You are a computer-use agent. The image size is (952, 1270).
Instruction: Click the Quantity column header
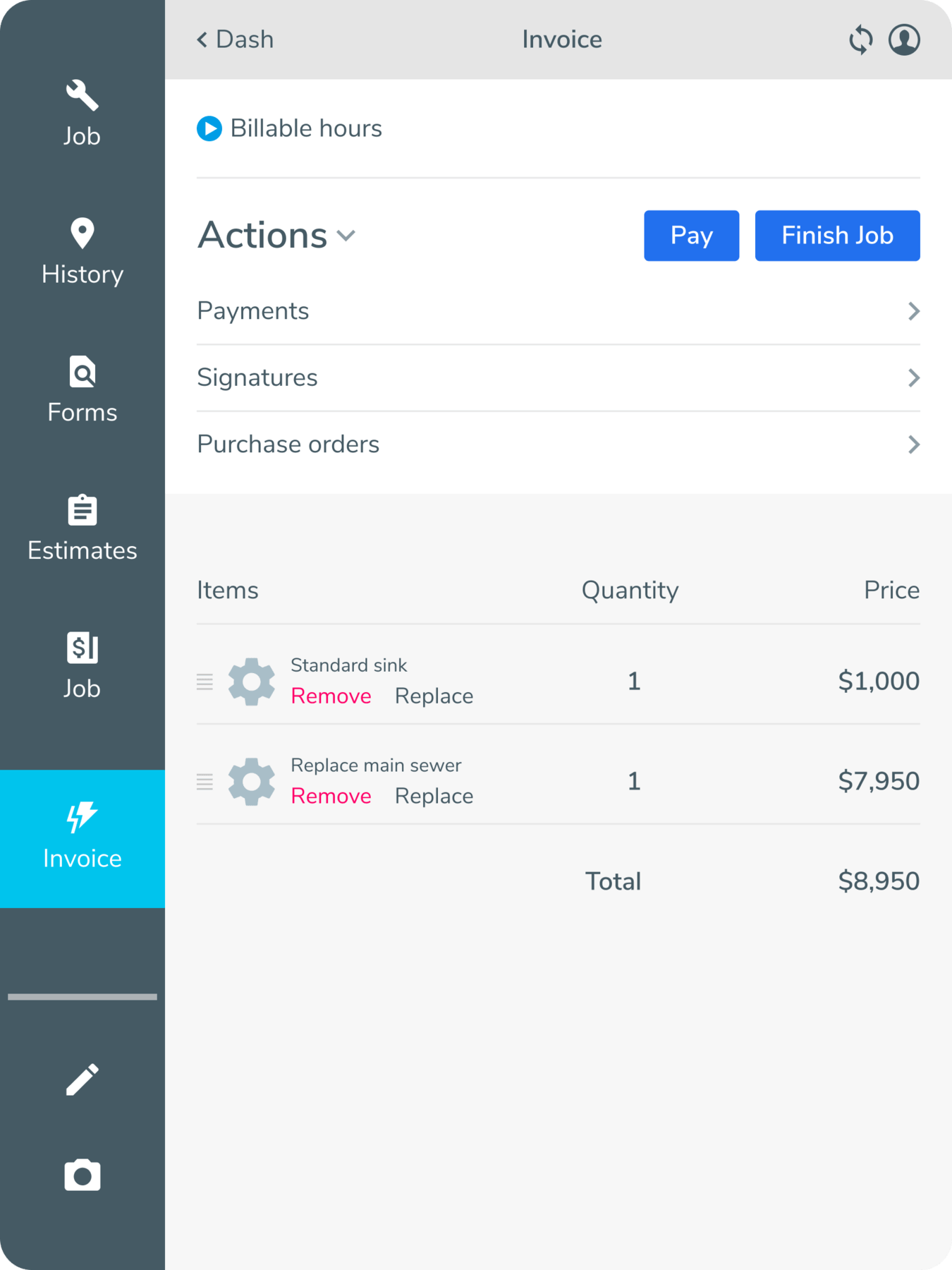click(x=630, y=591)
